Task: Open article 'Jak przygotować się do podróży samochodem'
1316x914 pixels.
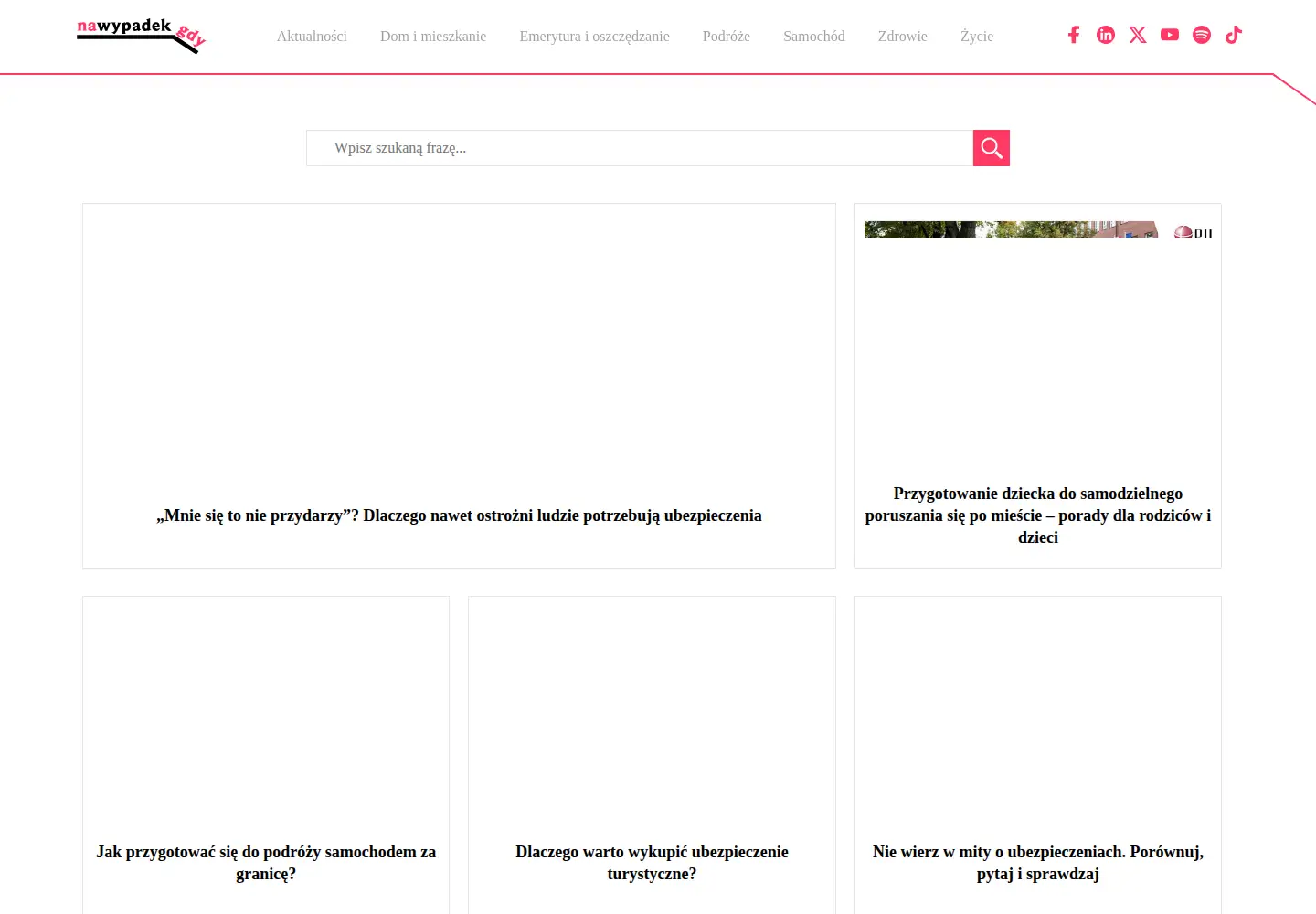Action: [x=266, y=863]
